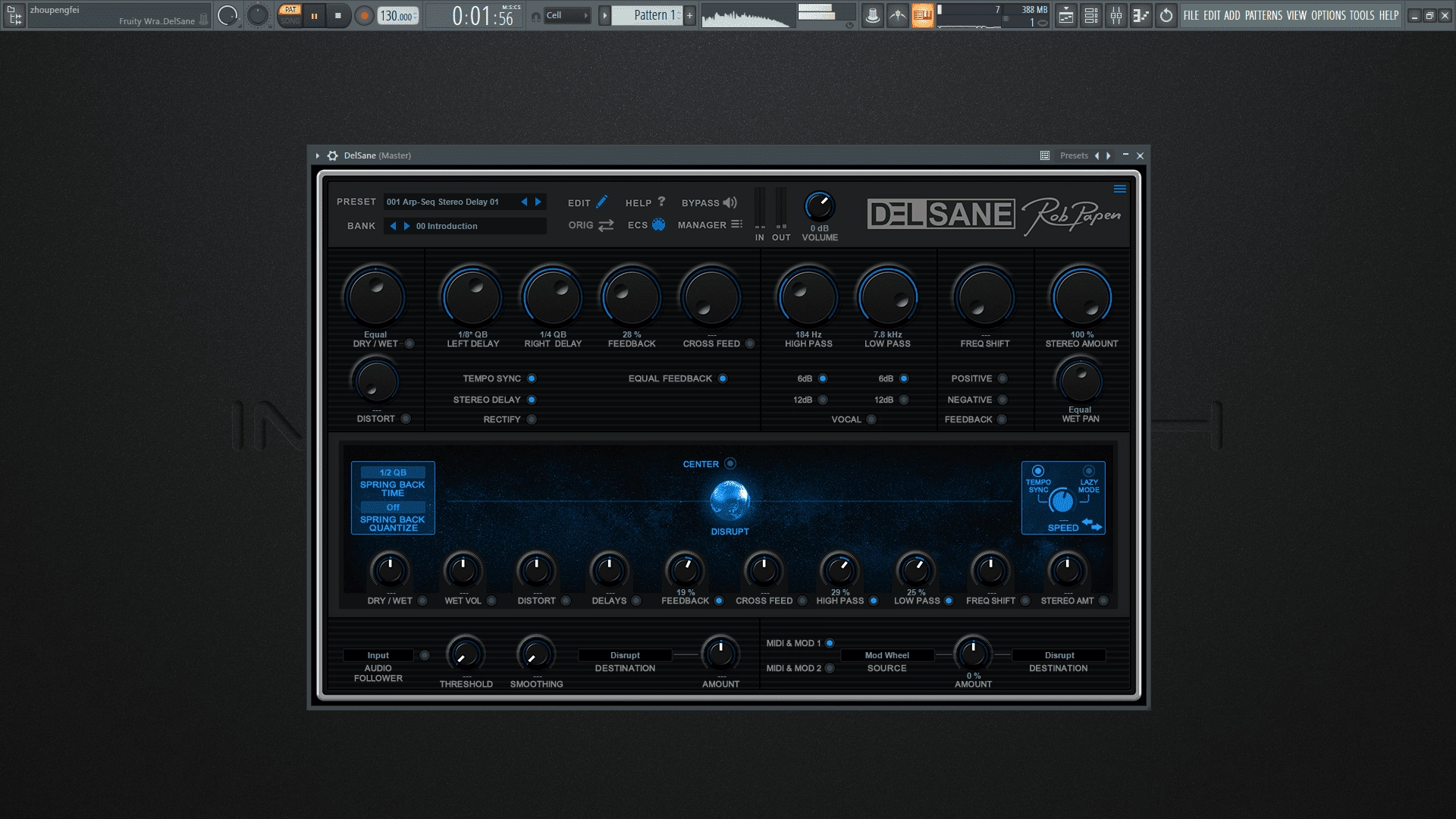Viewport: 1456px width, 819px height.
Task: Select previous preset arrow in title bar
Action: (x=1097, y=155)
